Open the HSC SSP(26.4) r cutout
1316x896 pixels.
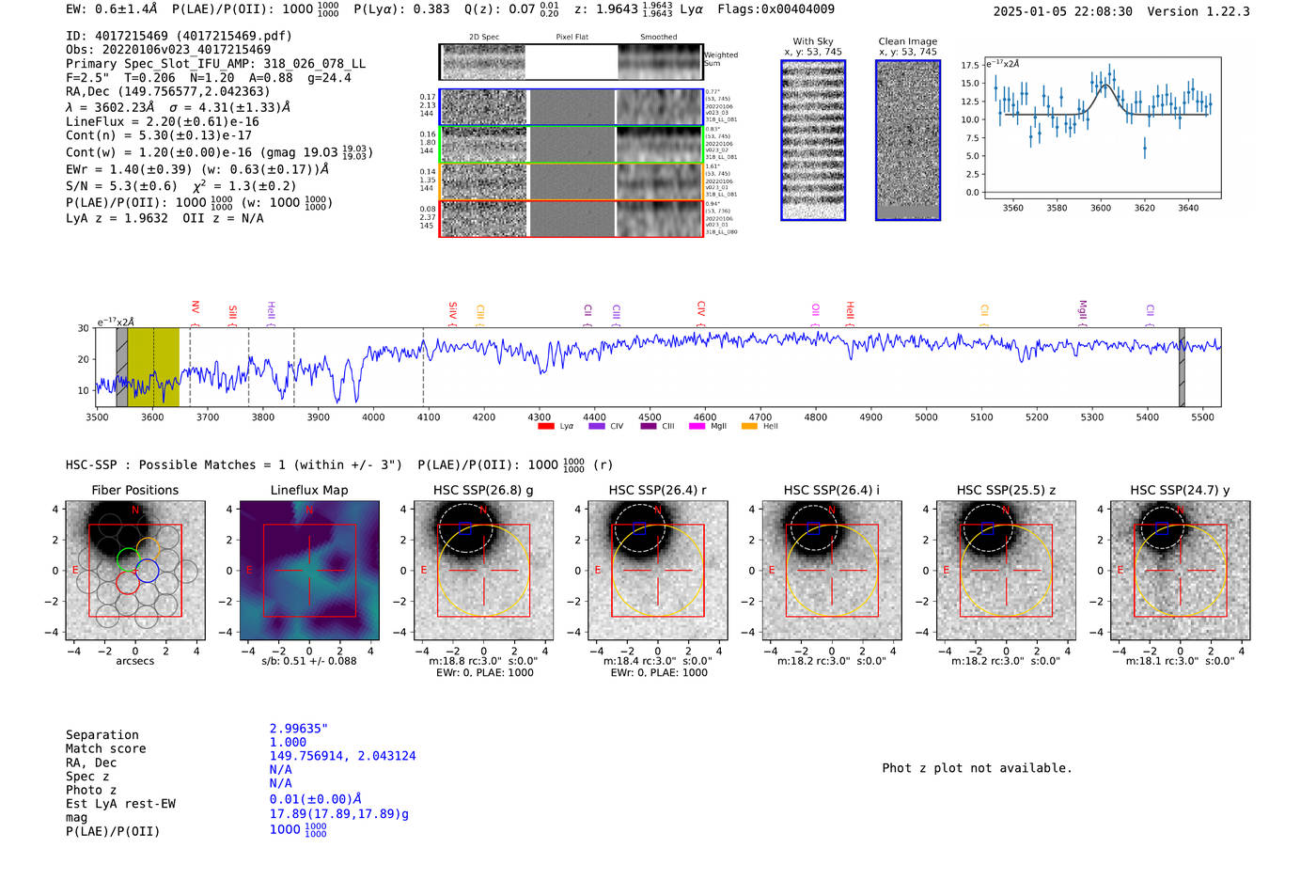(x=658, y=571)
